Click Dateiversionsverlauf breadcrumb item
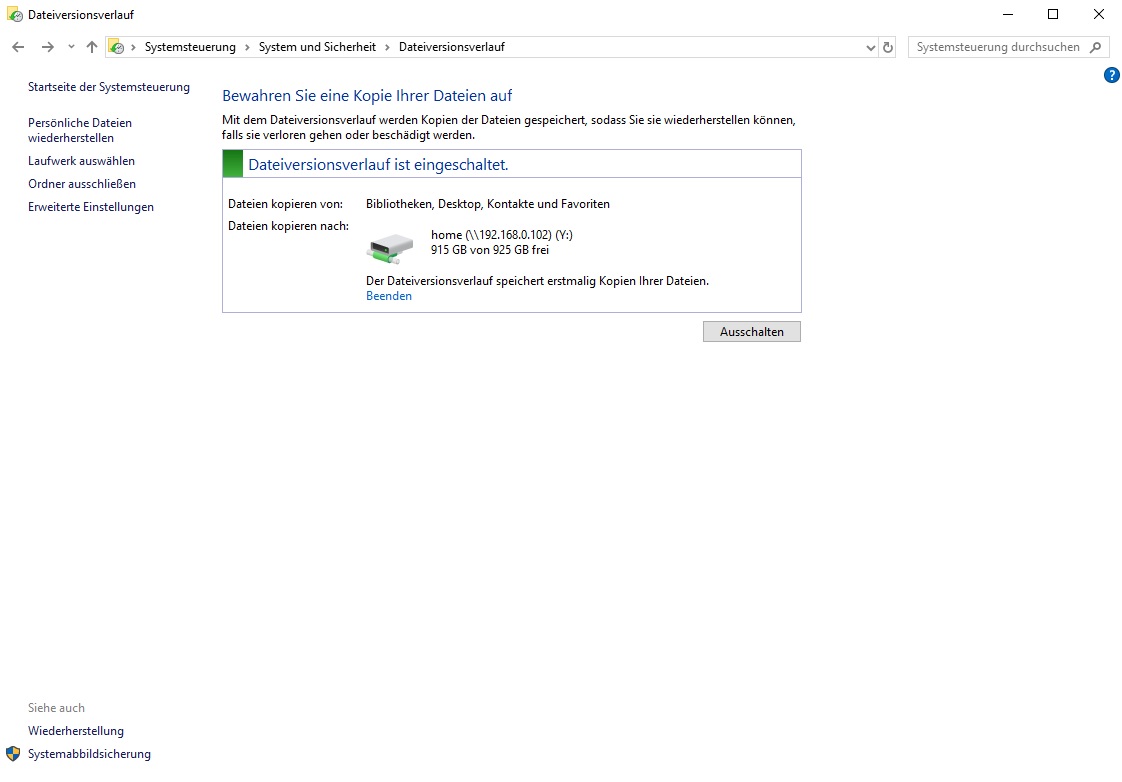1122x782 pixels. [x=452, y=47]
